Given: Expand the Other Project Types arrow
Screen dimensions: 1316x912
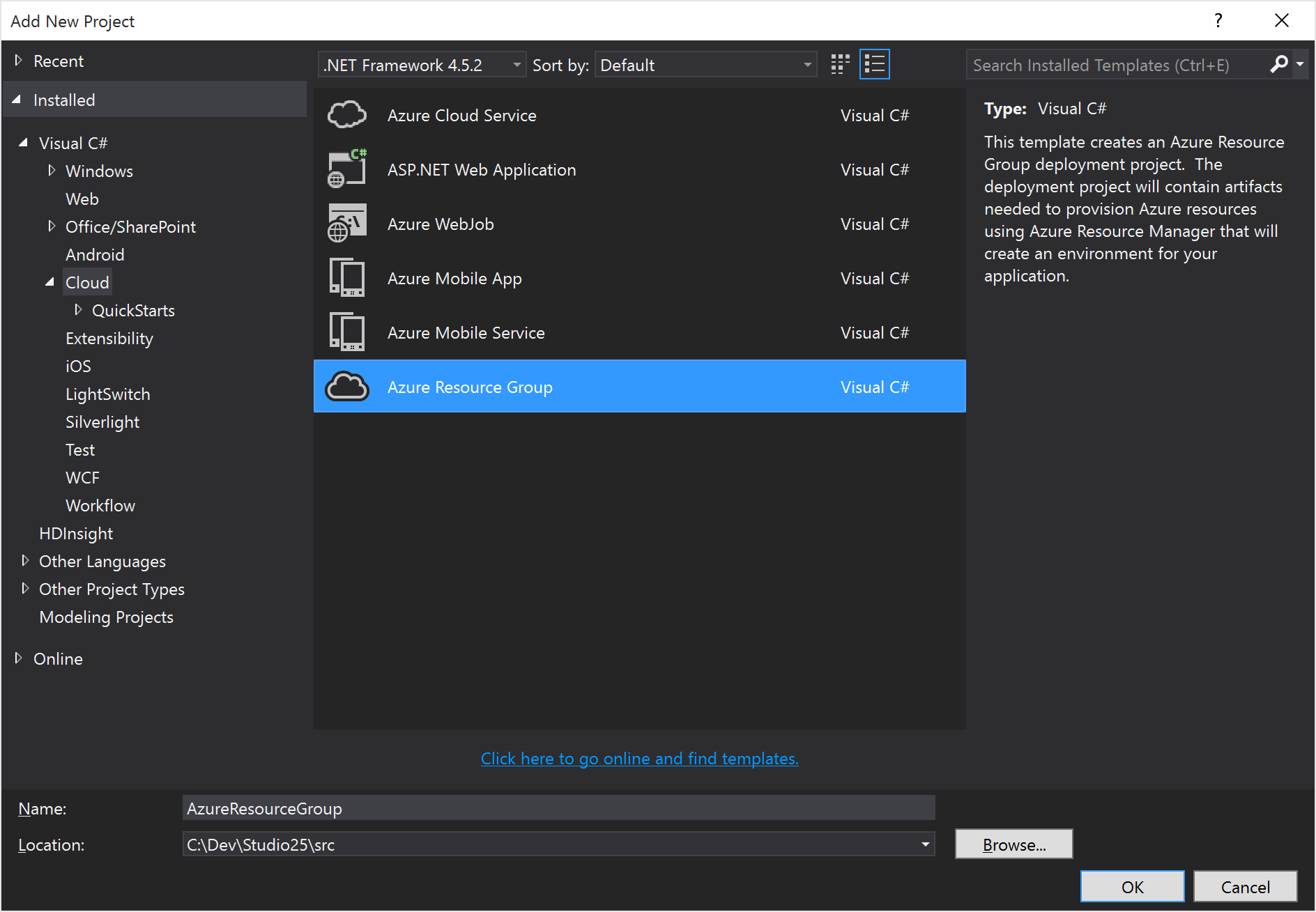Looking at the screenshot, I should [x=25, y=589].
